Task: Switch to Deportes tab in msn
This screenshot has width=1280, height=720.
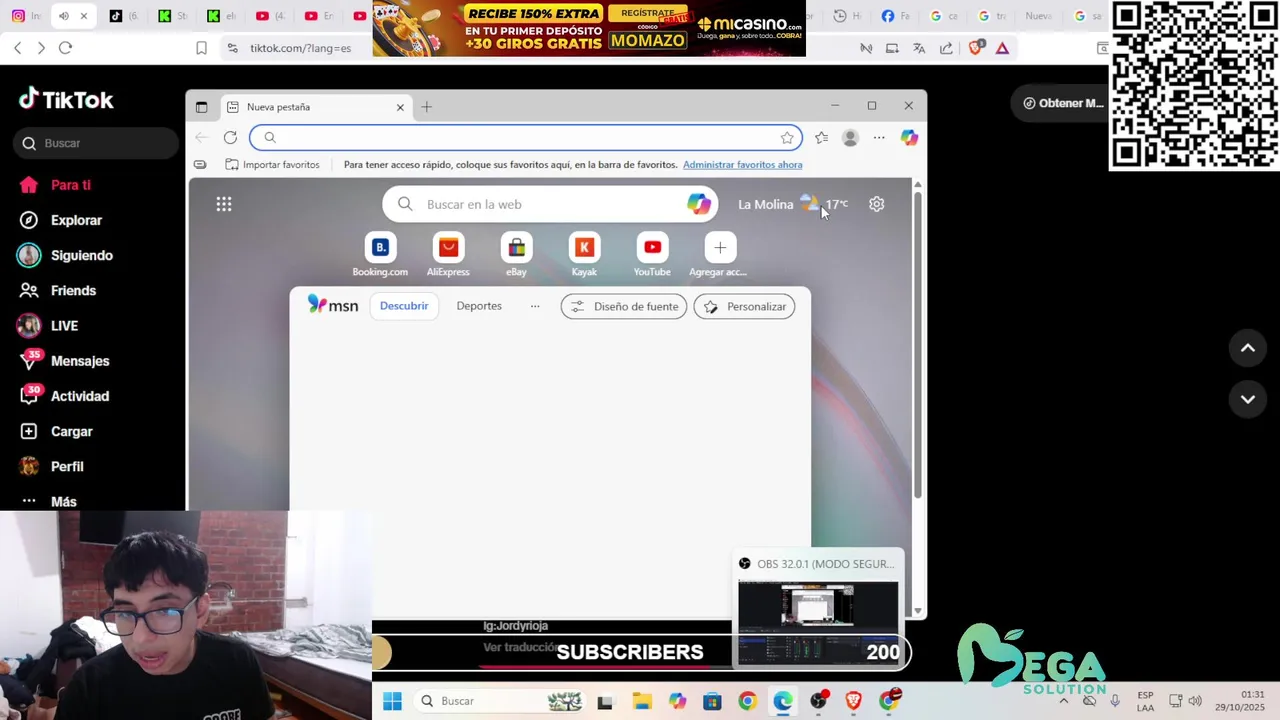Action: (479, 306)
